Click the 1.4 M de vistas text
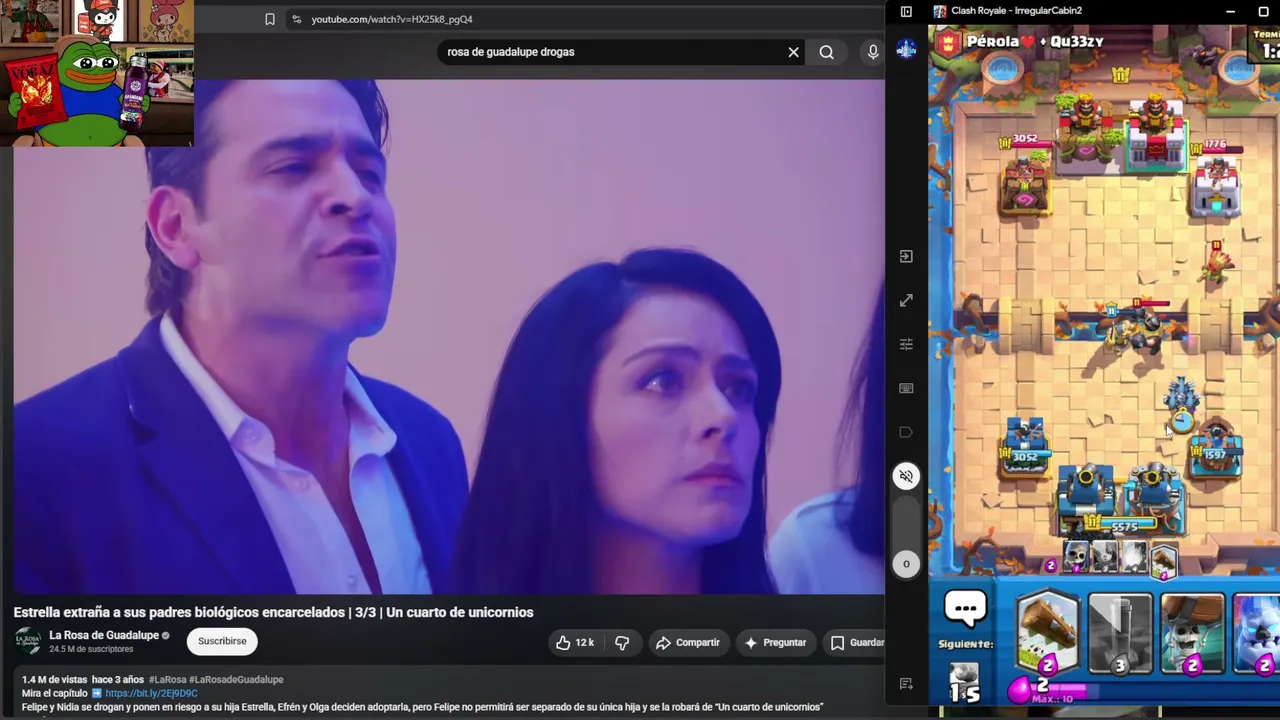Image resolution: width=1280 pixels, height=720 pixels. coord(54,680)
